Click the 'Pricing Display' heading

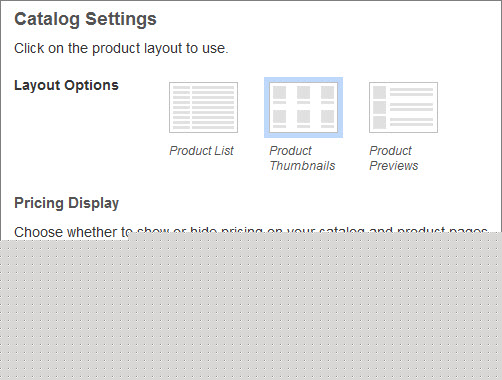[66, 203]
